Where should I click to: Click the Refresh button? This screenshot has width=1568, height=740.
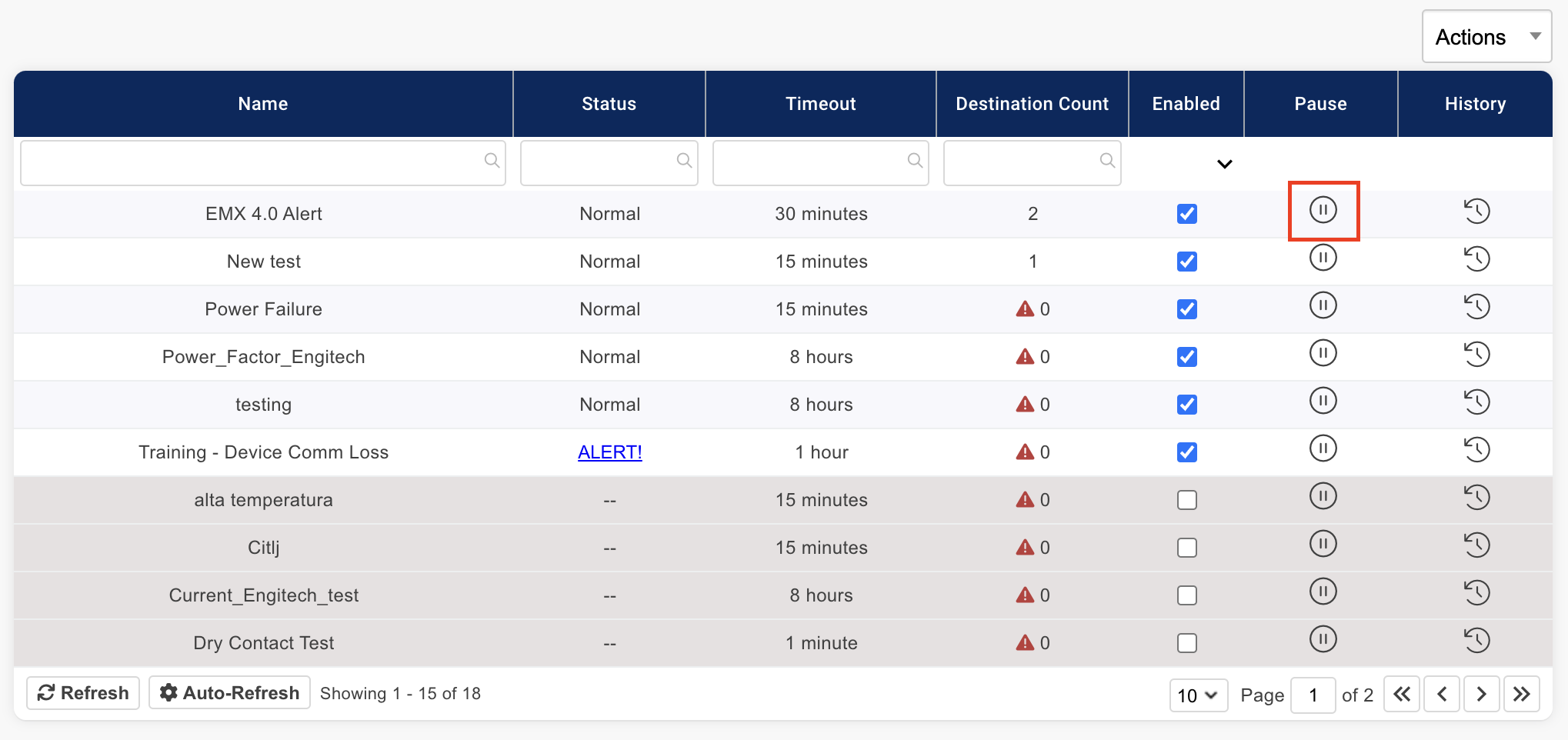click(x=82, y=692)
